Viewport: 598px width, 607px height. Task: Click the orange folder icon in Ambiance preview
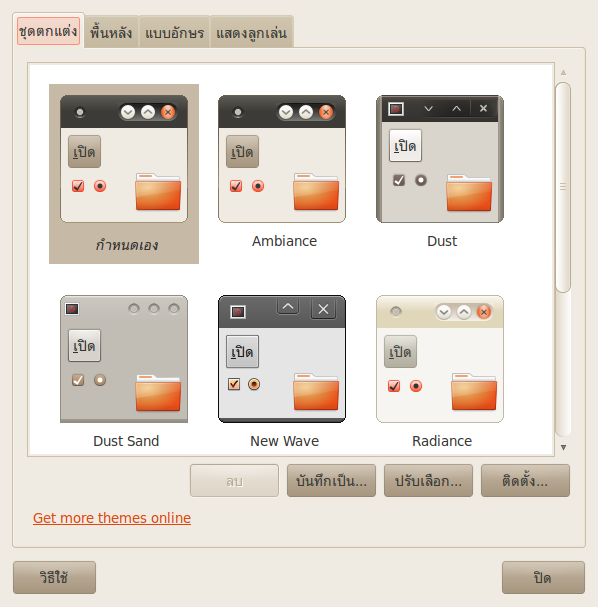tap(316, 192)
